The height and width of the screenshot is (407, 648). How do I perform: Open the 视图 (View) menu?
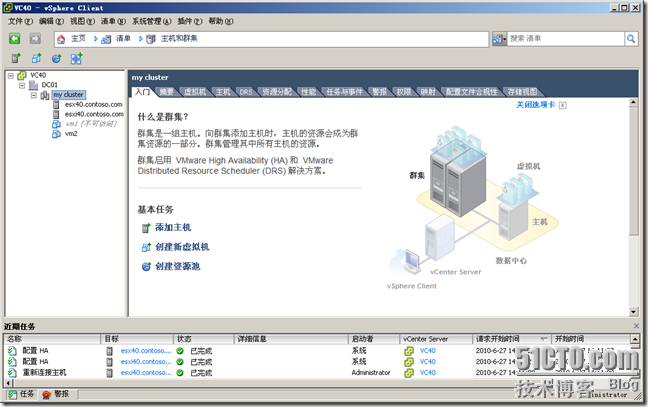tap(82, 21)
